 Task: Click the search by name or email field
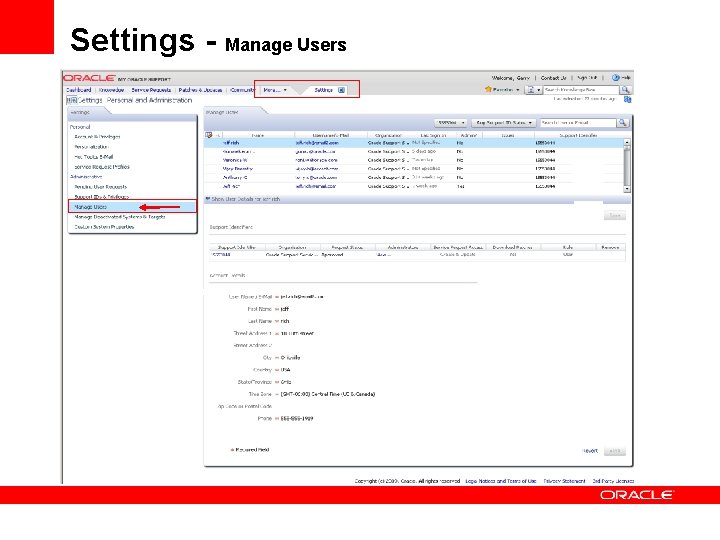[x=578, y=123]
